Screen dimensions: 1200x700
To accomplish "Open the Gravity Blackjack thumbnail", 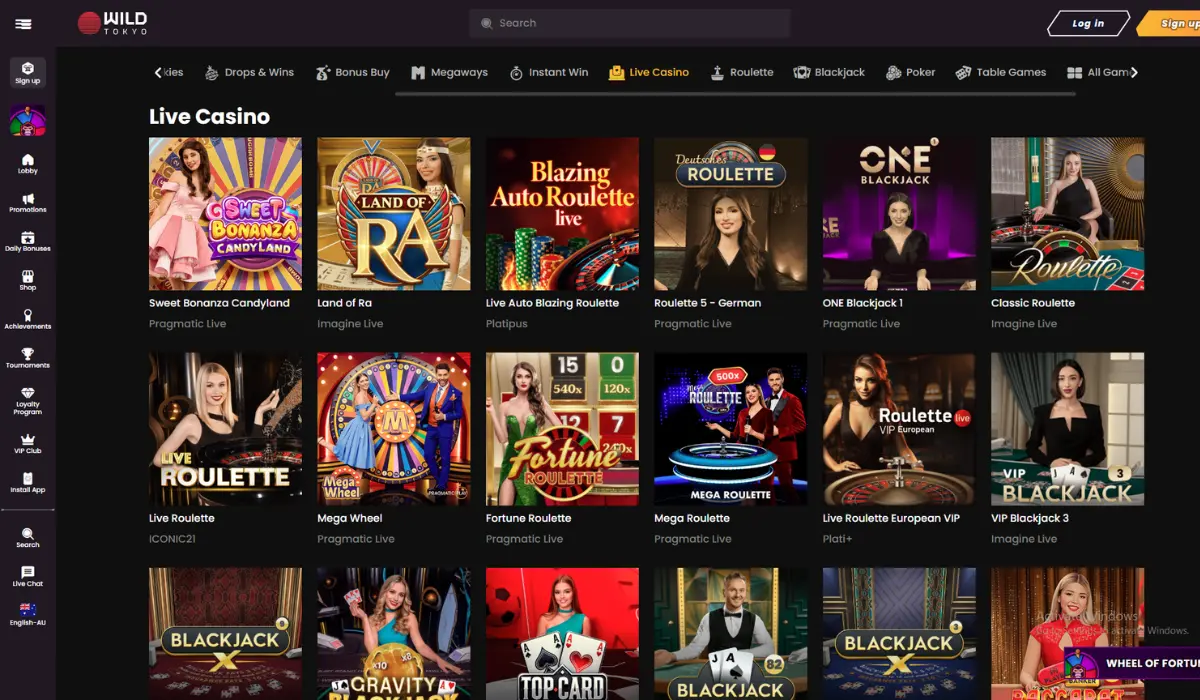I will pyautogui.click(x=394, y=634).
